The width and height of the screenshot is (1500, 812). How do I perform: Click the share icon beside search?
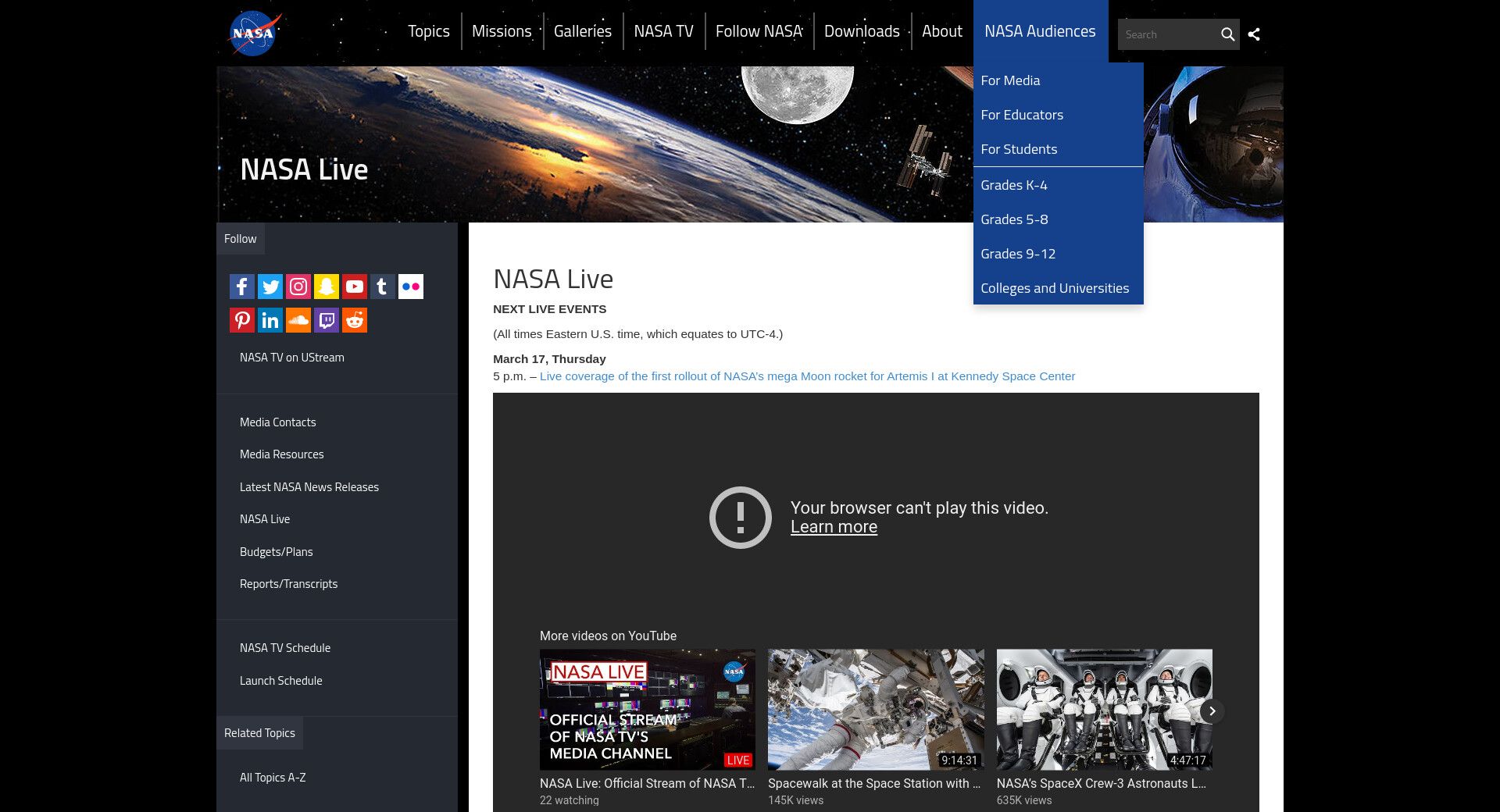1254,34
